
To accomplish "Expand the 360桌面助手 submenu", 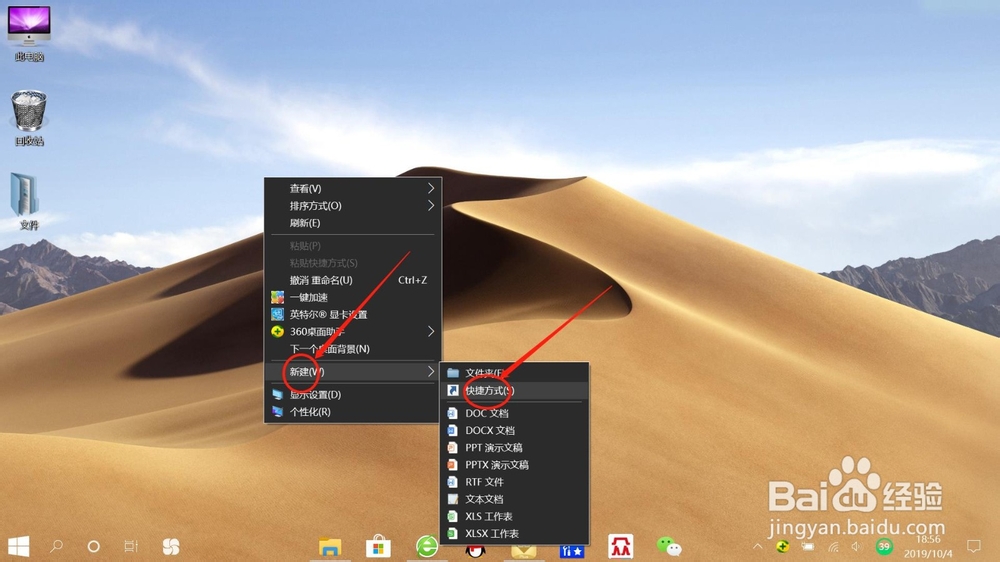I will [x=353, y=332].
